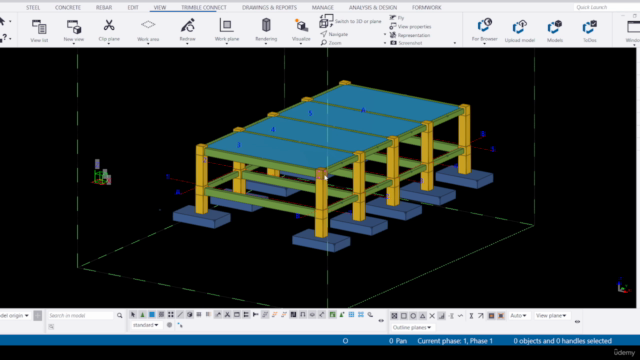Open the MANAGE ribbon tab
640x360 pixels.
point(322,7)
